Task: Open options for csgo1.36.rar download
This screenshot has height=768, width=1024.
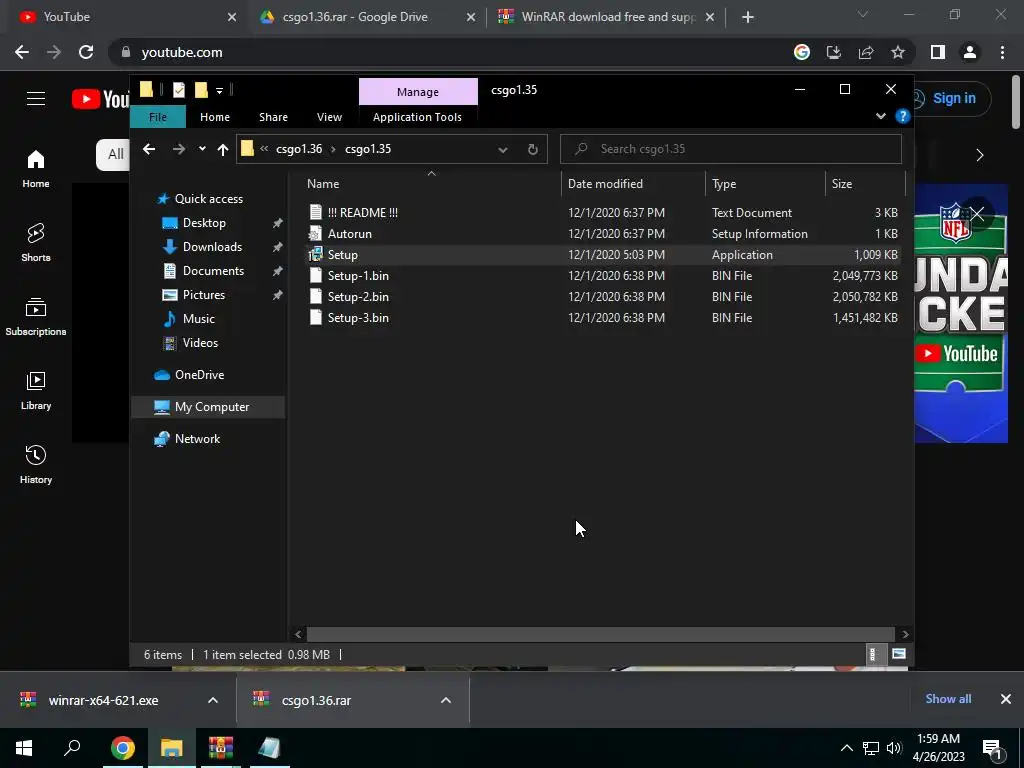Action: [446, 700]
